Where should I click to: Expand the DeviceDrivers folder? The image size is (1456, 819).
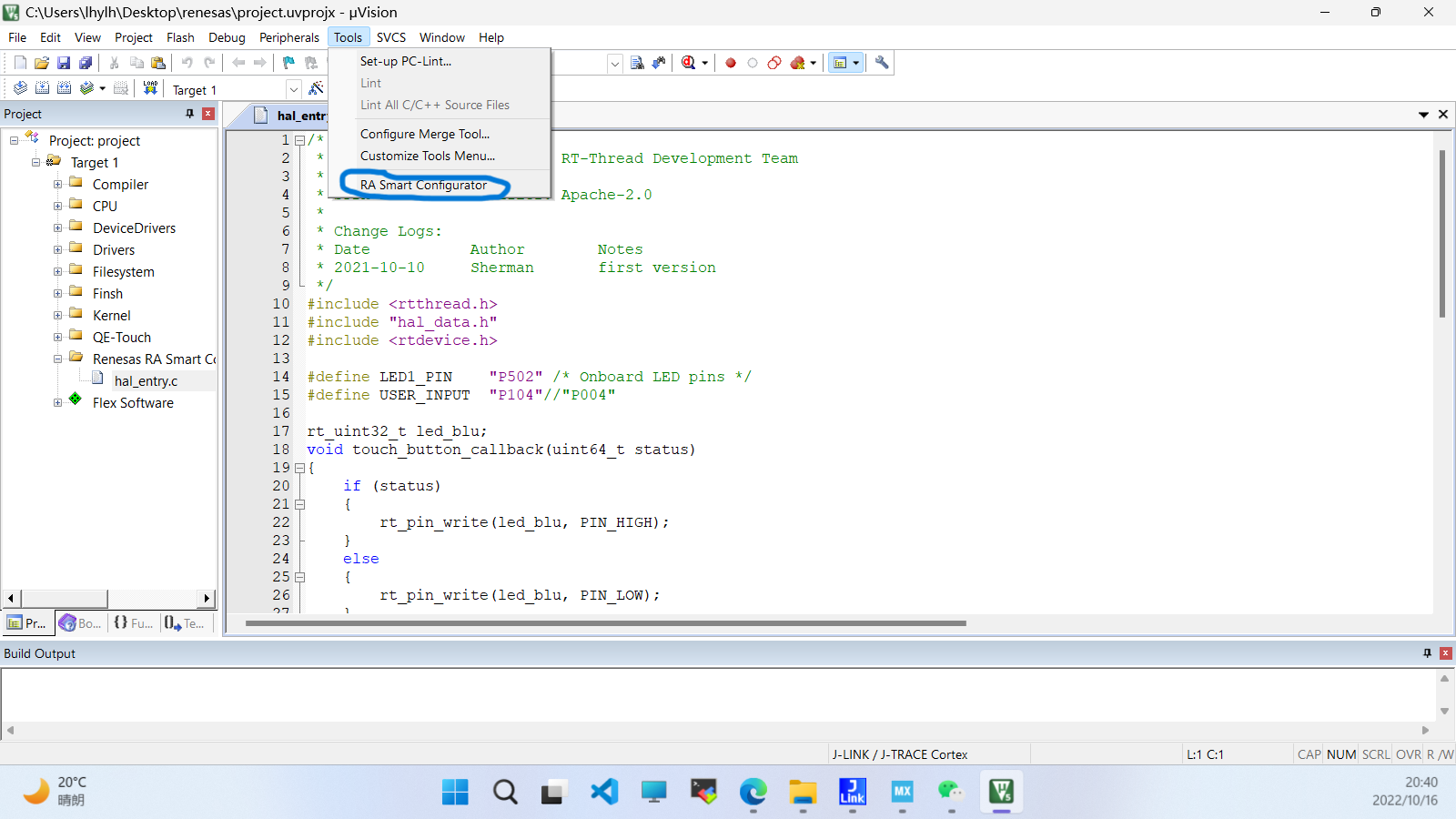(57, 227)
